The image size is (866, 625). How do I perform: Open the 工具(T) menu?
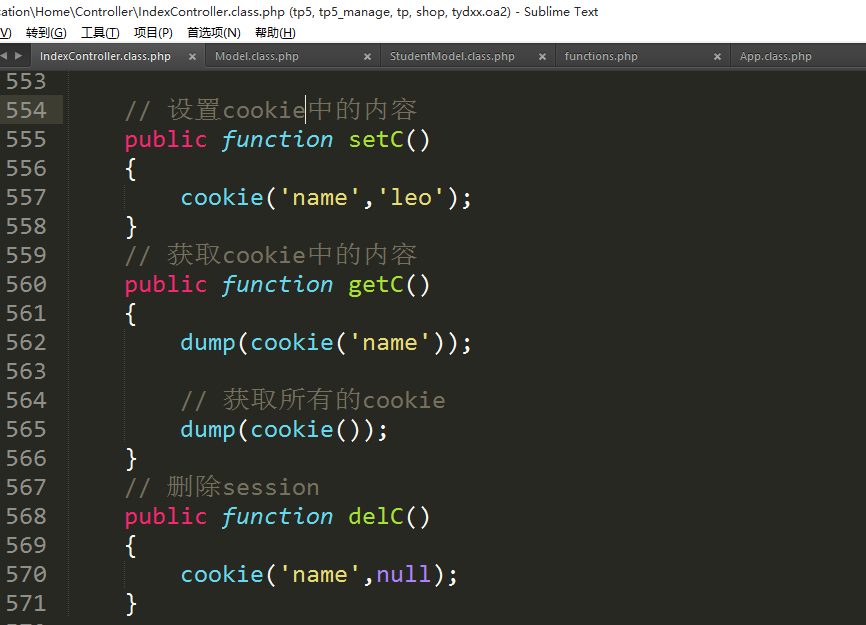99,32
